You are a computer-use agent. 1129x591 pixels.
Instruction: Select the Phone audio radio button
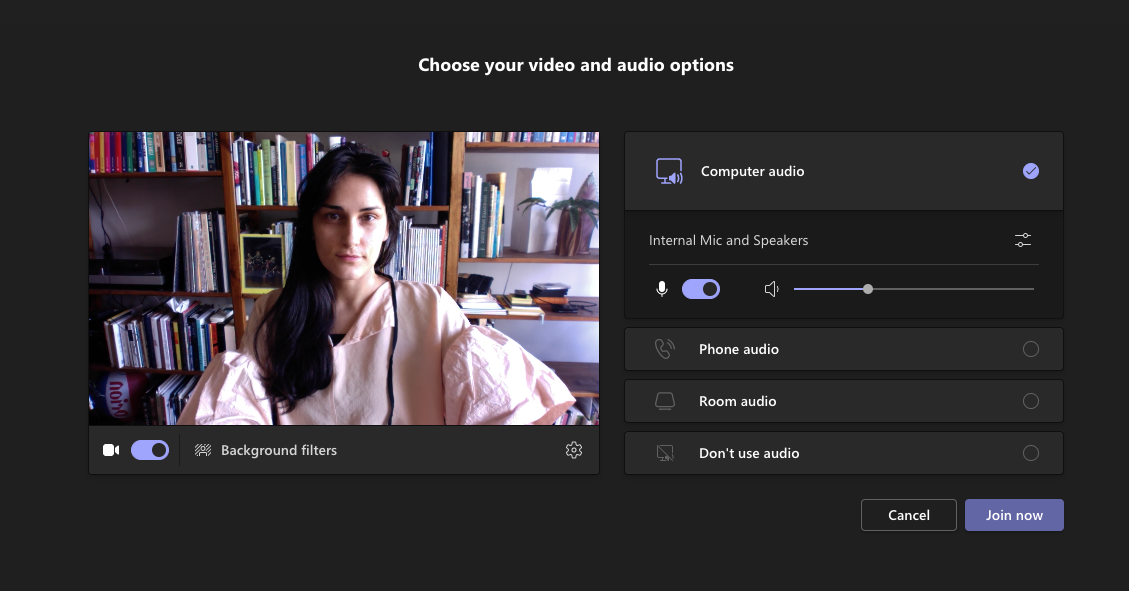pyautogui.click(x=1031, y=349)
